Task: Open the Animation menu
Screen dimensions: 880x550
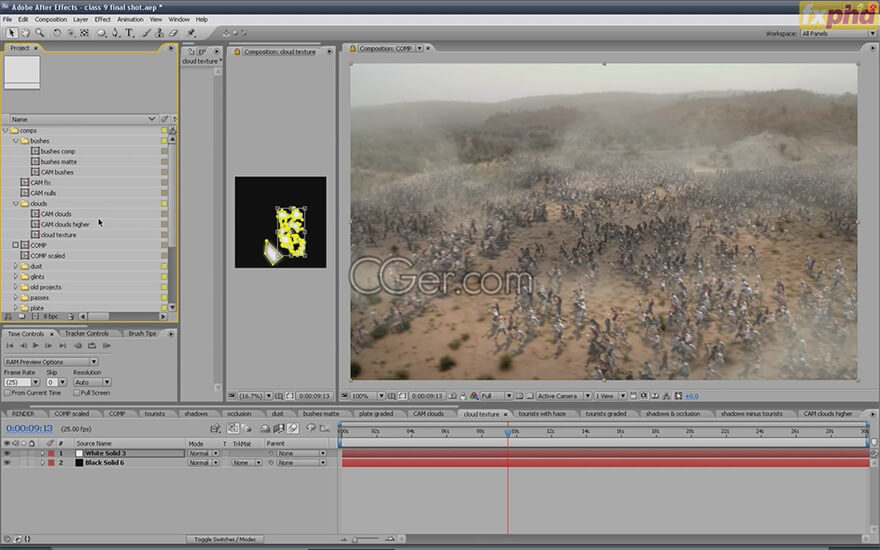Action: tap(130, 19)
